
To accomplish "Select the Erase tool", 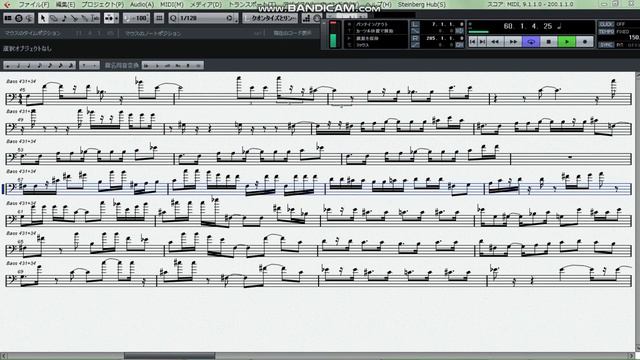I will (x=53, y=18).
